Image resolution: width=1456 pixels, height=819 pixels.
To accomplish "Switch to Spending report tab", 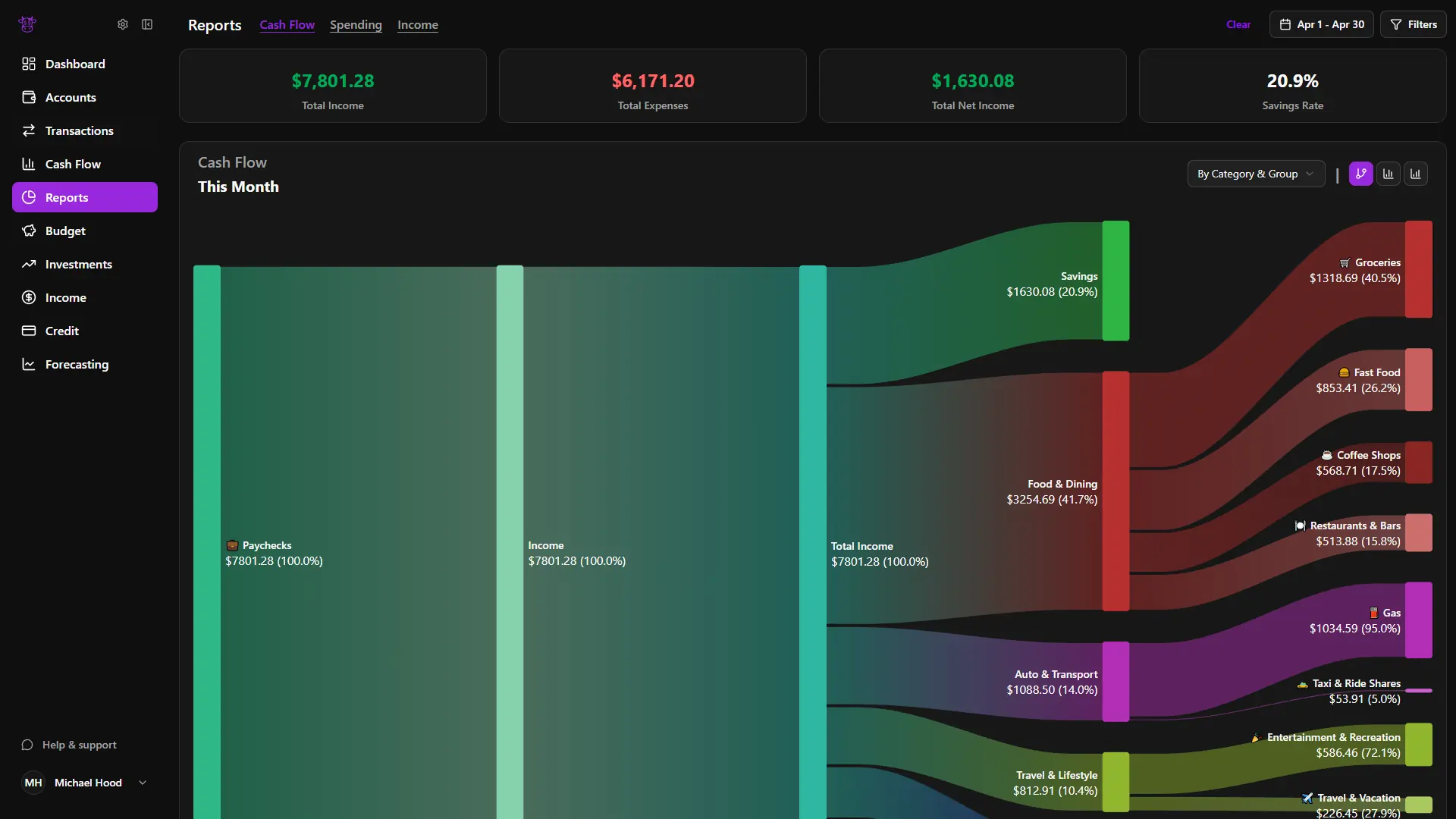I will point(356,24).
